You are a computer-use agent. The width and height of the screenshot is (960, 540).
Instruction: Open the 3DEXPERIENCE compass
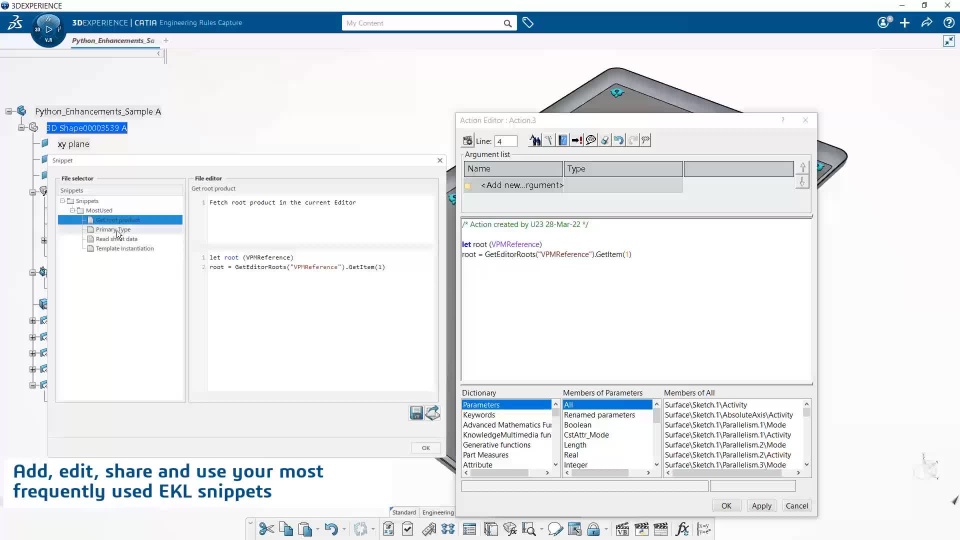48,29
